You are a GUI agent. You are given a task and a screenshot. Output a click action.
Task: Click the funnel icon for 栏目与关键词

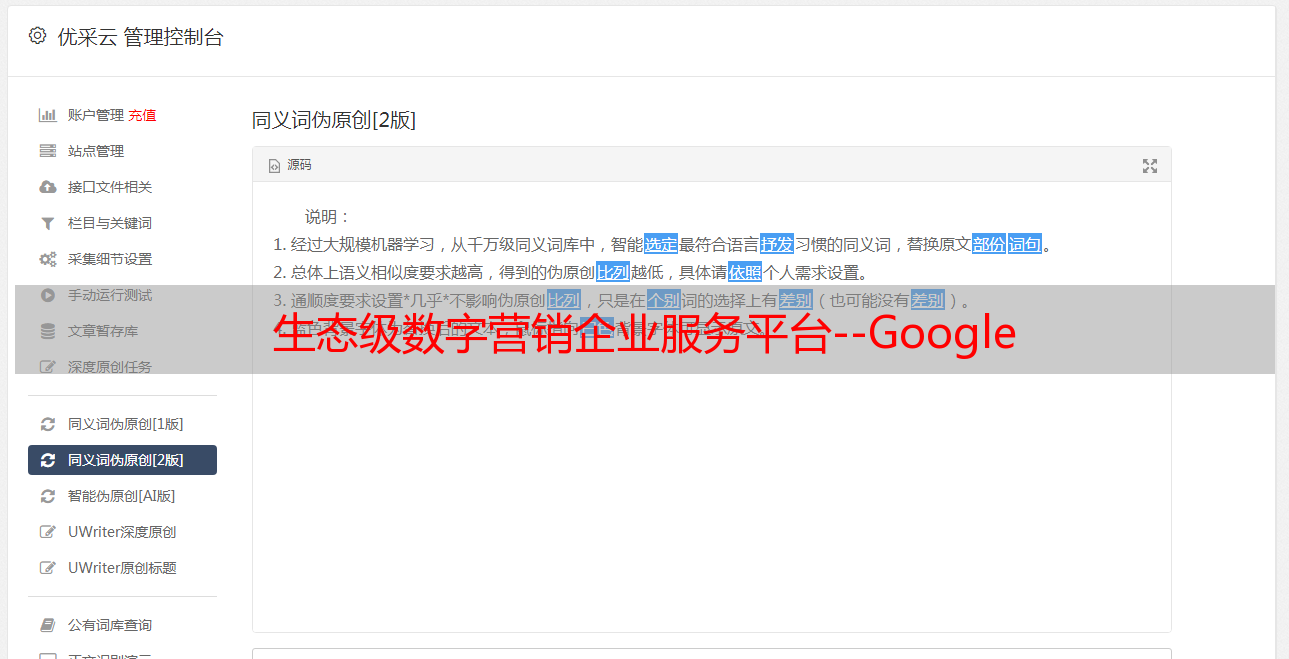[47, 223]
